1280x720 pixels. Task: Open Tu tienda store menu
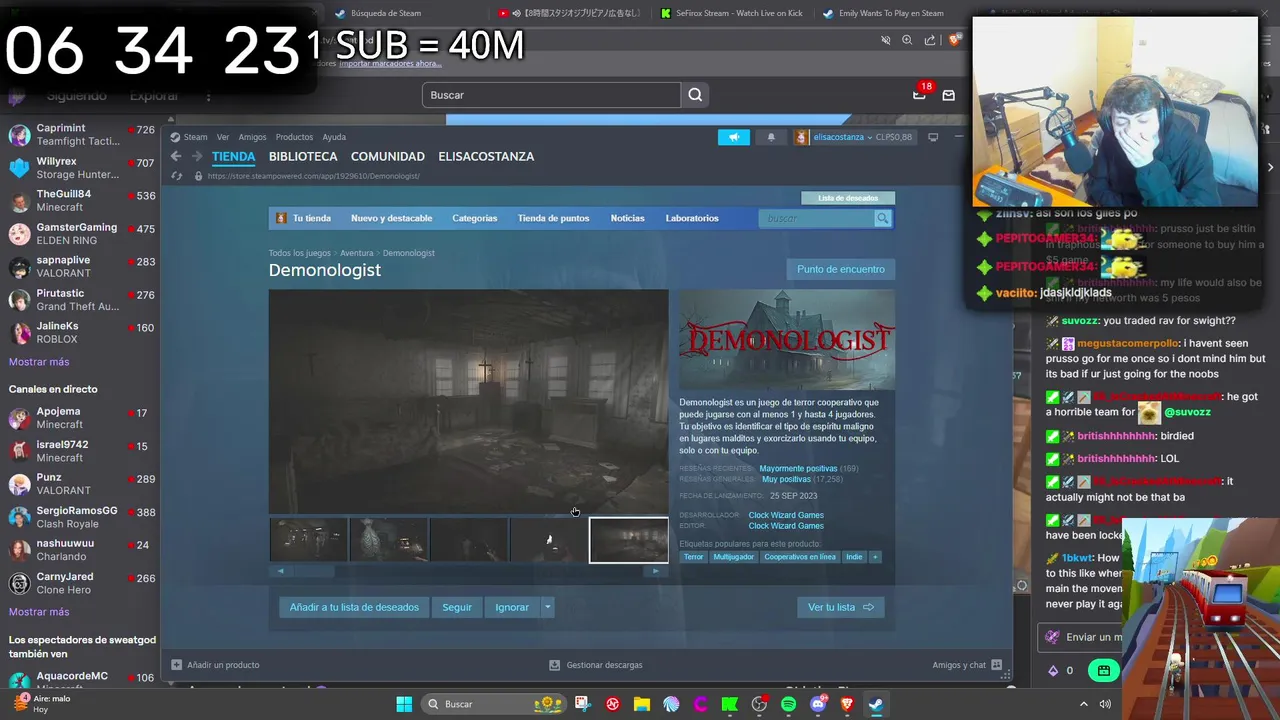(x=303, y=218)
